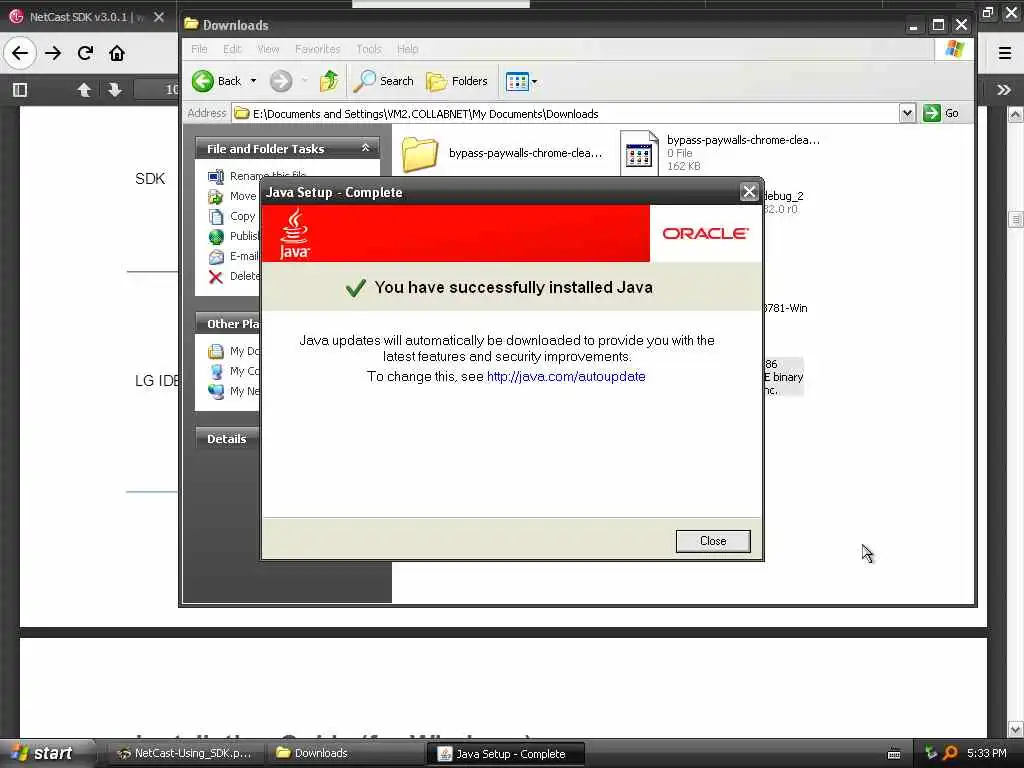Click the Close button in Java Setup dialog
The image size is (1024, 768).
(x=712, y=541)
